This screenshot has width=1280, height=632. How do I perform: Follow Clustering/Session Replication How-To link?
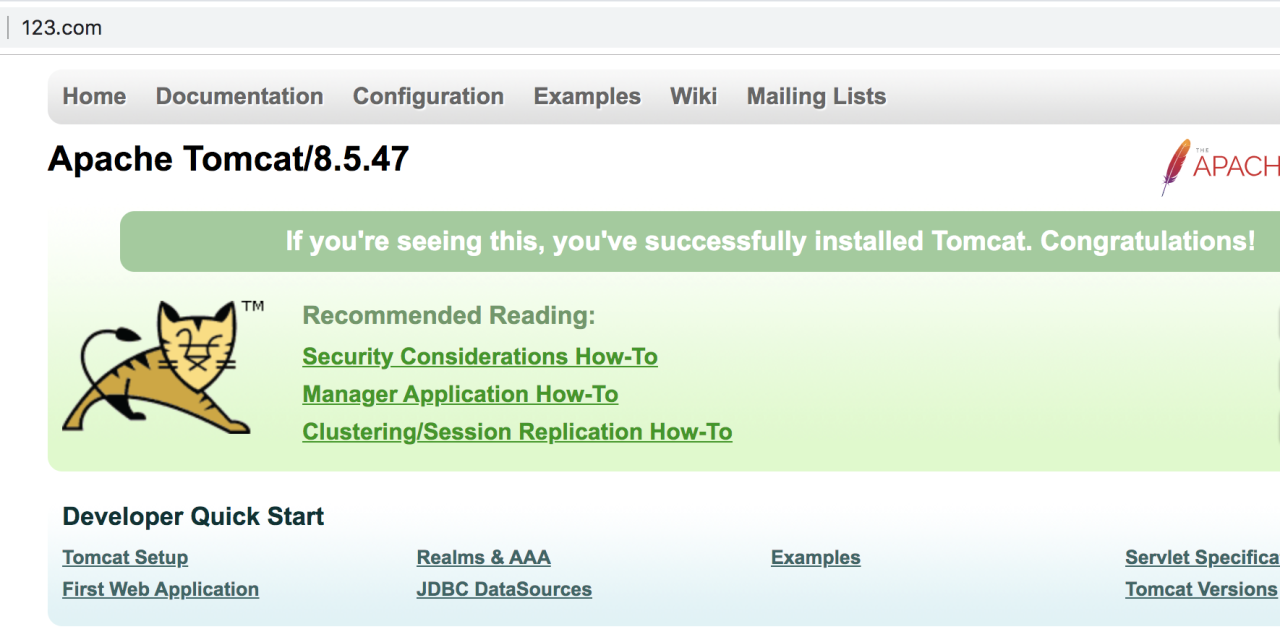[517, 433]
